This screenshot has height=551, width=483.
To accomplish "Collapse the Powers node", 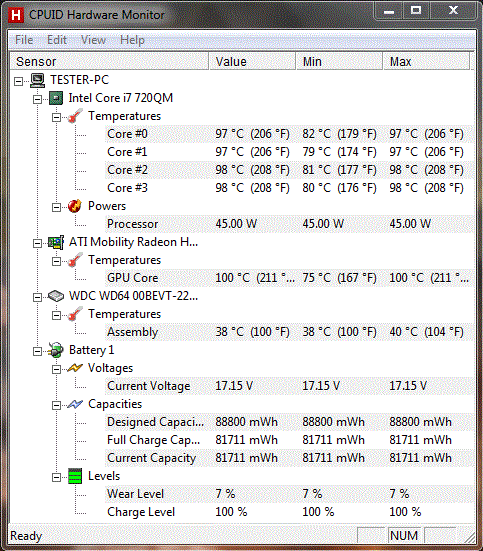I will coord(56,207).
